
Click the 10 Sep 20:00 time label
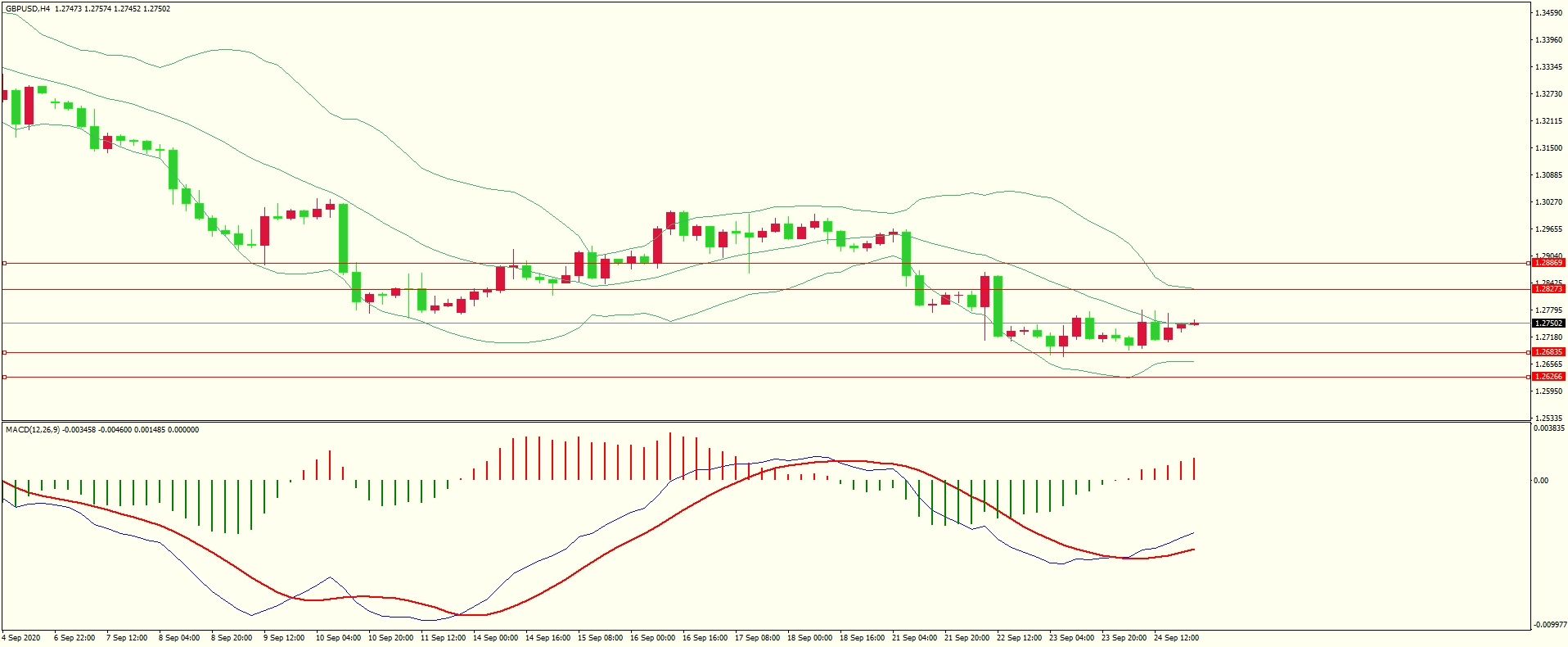(x=390, y=638)
